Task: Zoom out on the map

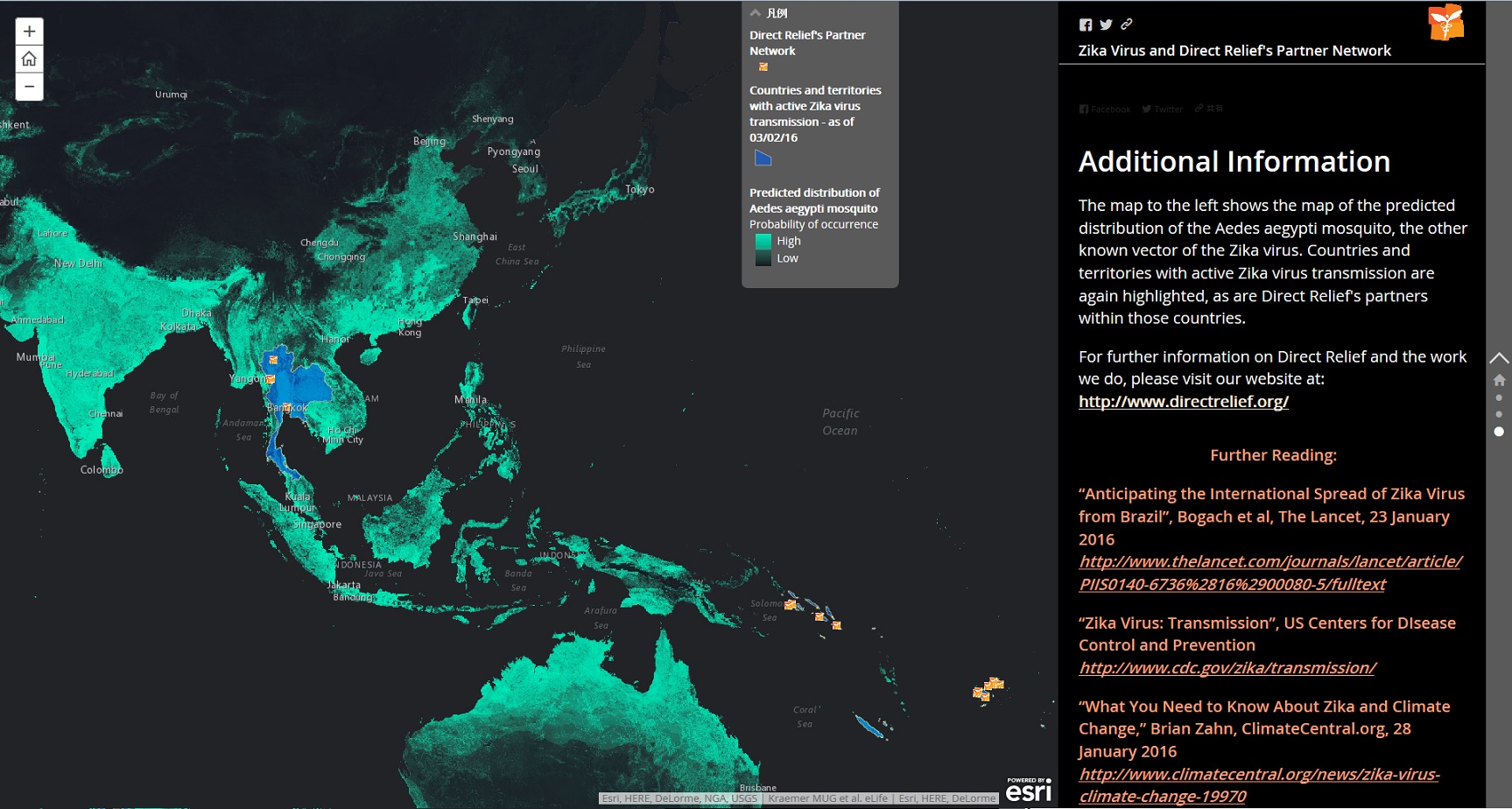Action: click(x=29, y=86)
